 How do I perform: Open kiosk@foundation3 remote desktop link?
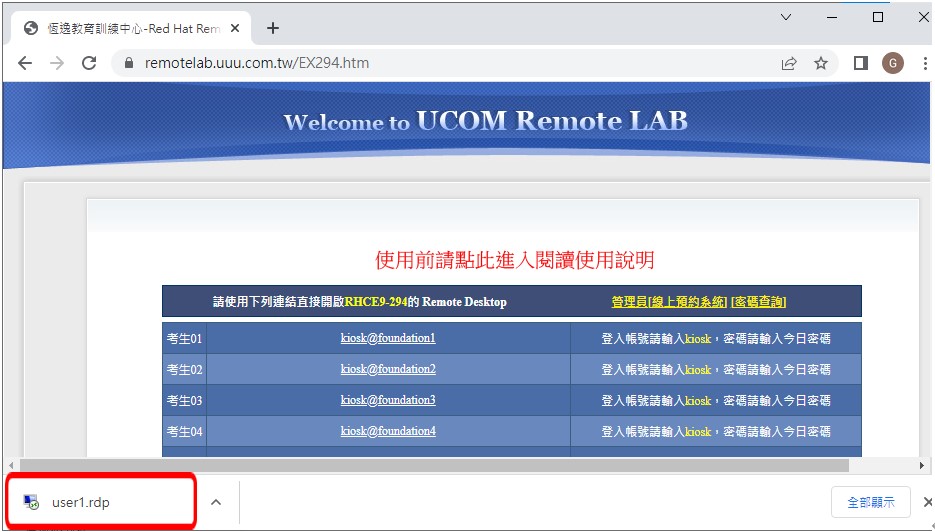click(388, 400)
